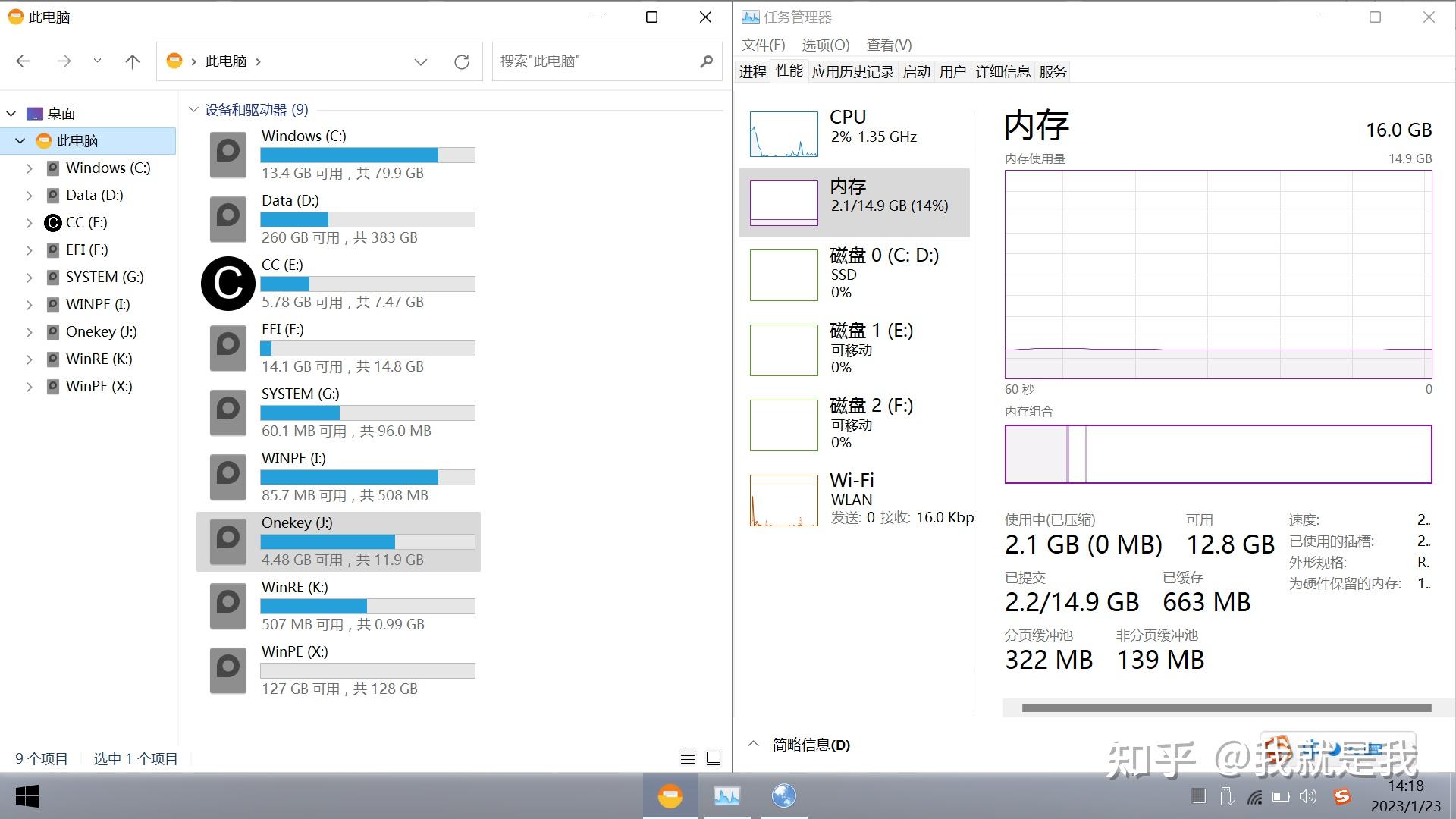This screenshot has width=1456, height=819.
Task: Click 简略信息(D) to collapse details
Action: click(x=810, y=745)
